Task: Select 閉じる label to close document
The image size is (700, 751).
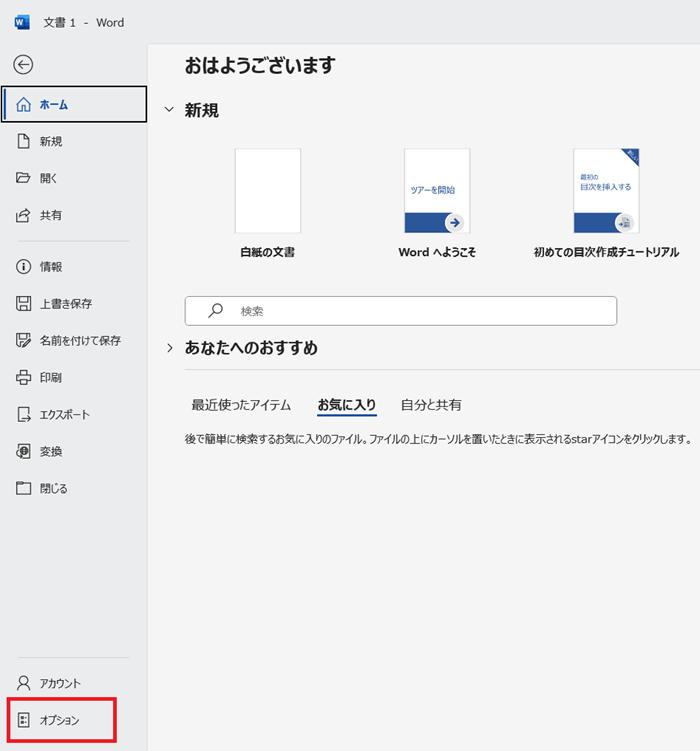Action: click(x=54, y=488)
